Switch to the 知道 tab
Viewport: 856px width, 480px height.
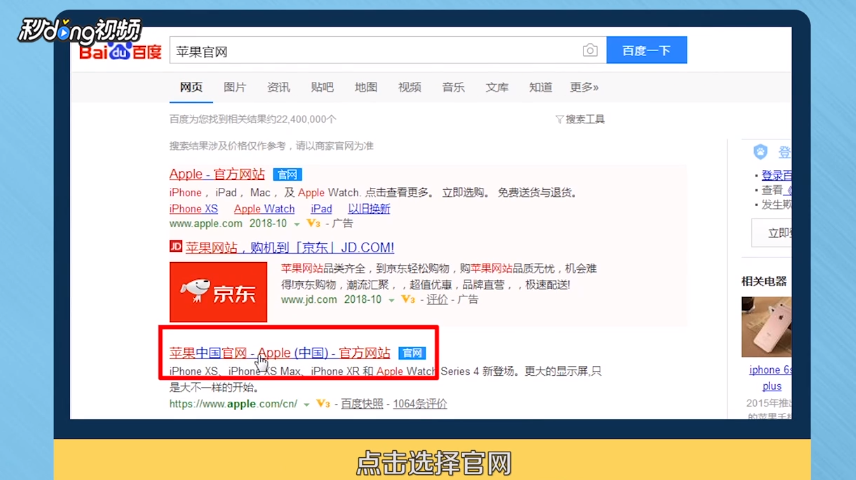coord(540,87)
